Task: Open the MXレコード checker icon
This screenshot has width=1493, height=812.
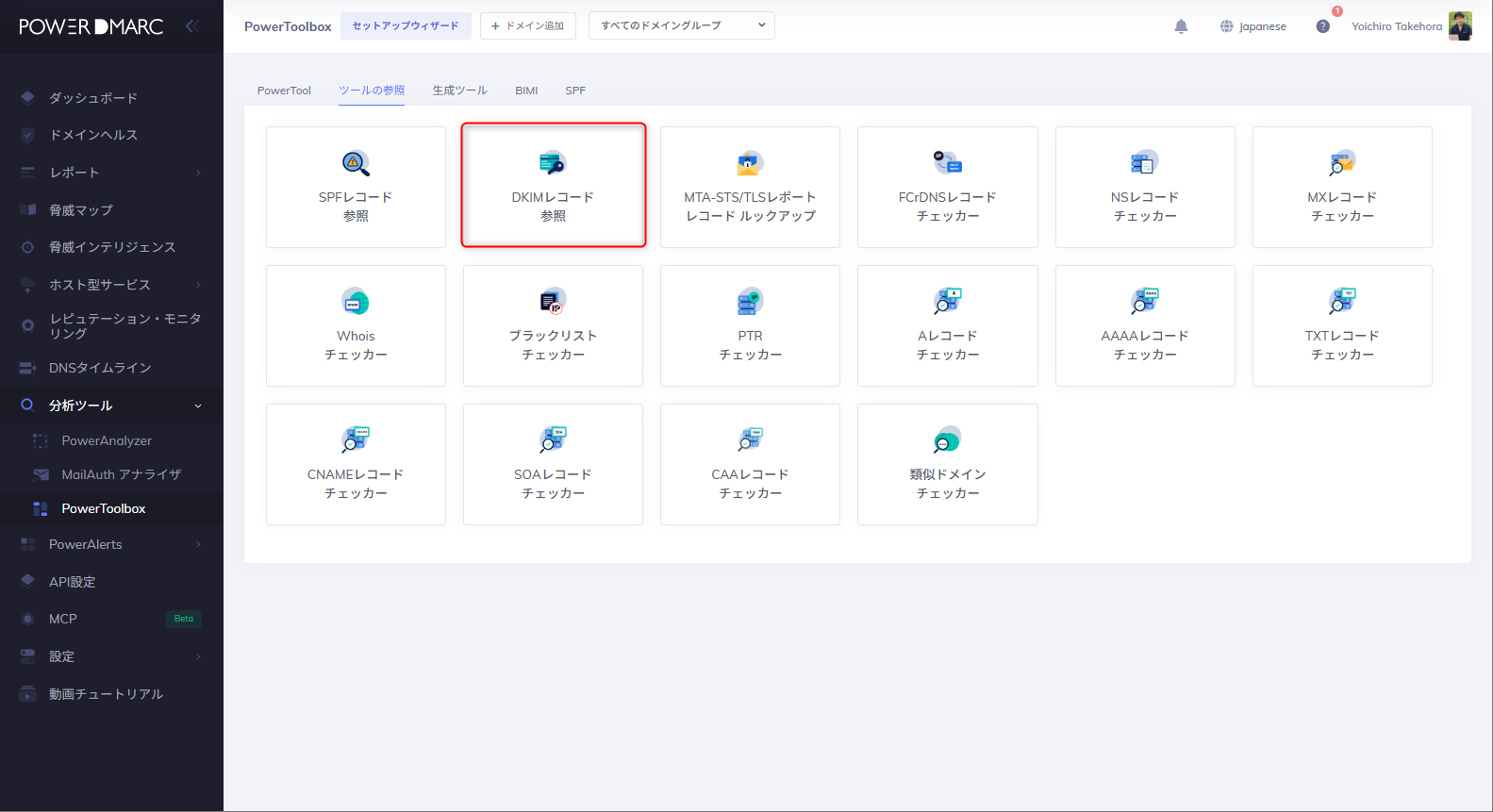Action: pos(1342,163)
